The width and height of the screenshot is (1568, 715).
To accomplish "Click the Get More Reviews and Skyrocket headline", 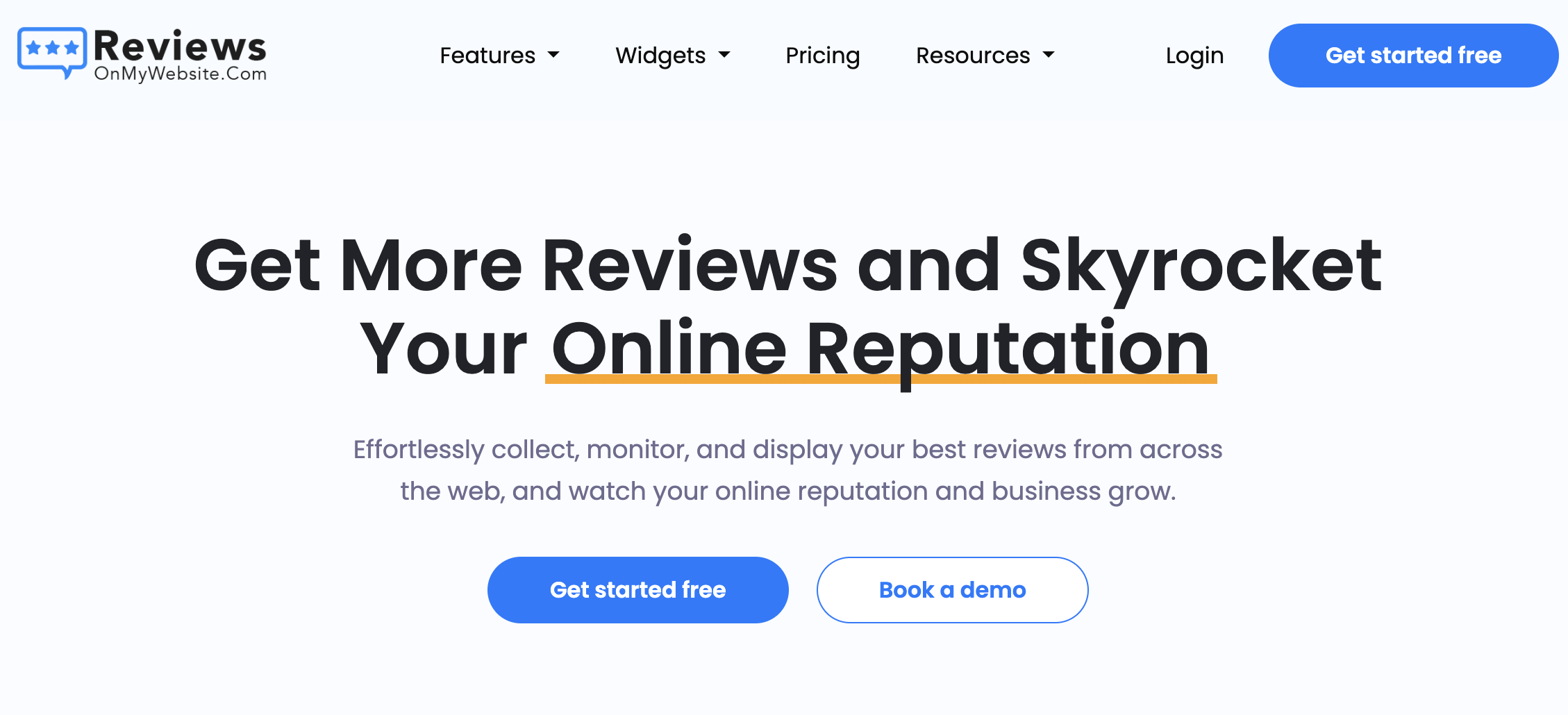I will tap(788, 266).
